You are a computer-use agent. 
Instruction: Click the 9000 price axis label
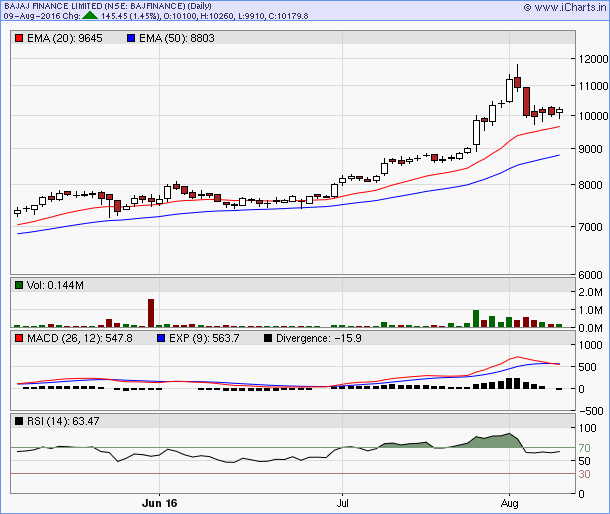590,149
